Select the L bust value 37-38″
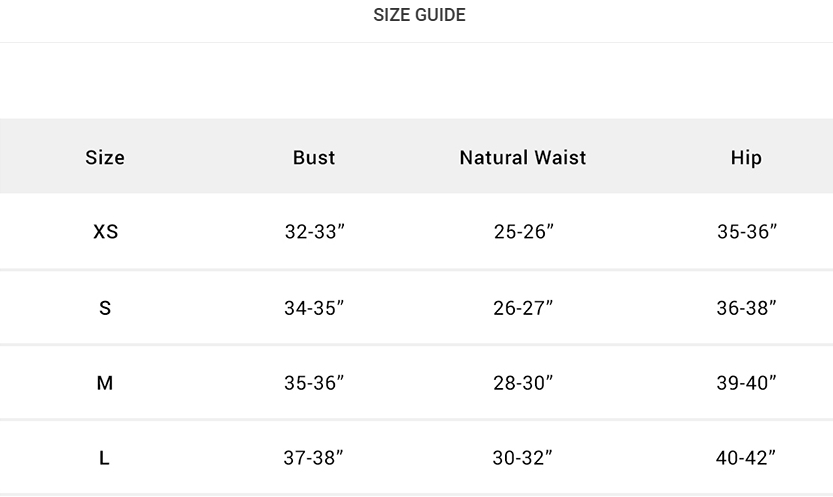Screen dimensions: 833x497 (314, 458)
